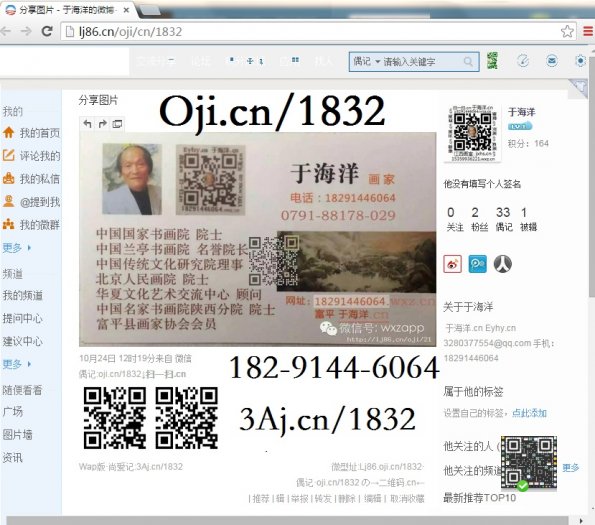595x525 pixels.
Task: Select the 分享图片 browser tab
Action: click(68, 10)
